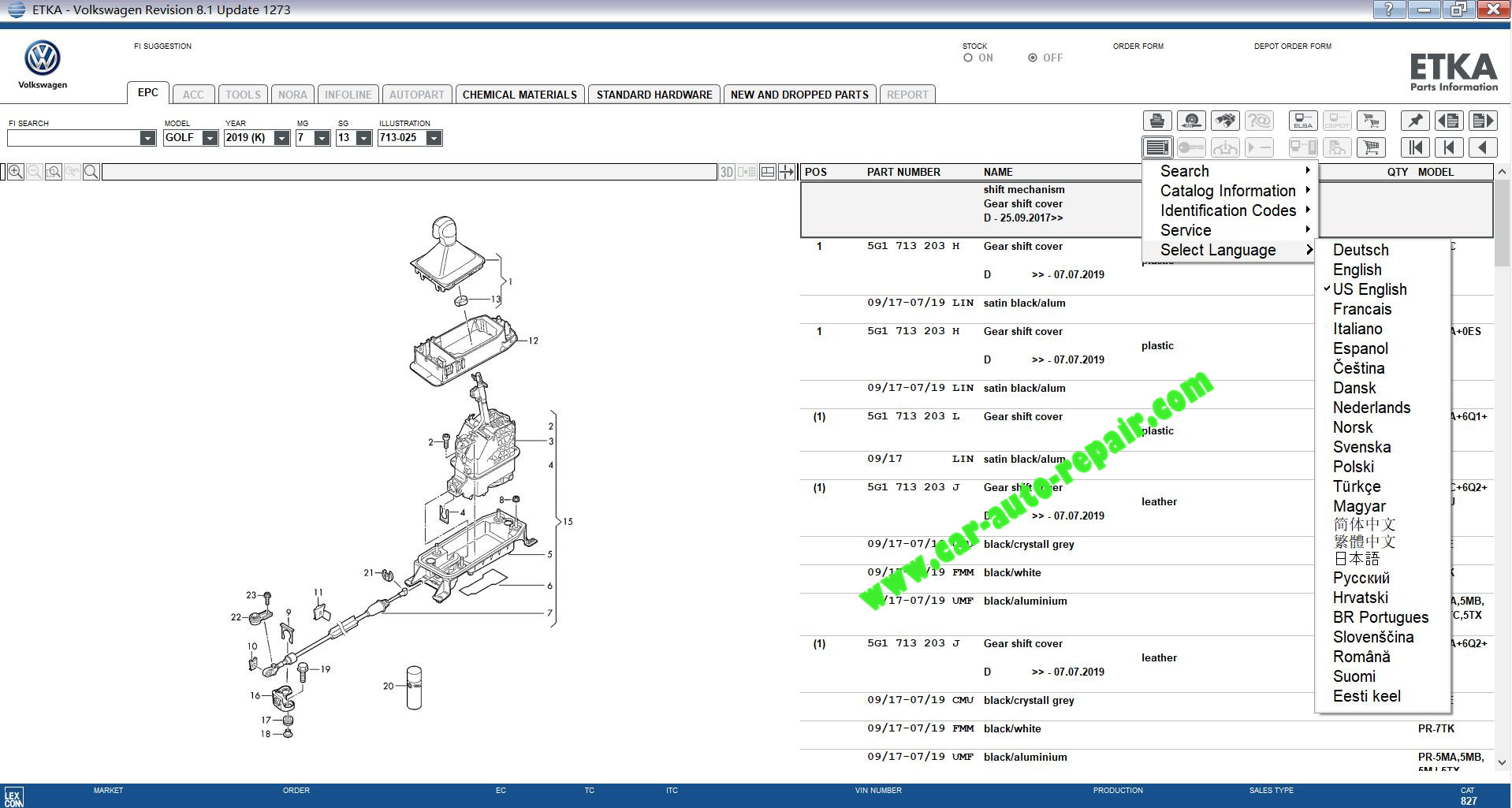Click FI SUGGESTION label
Image resolution: width=1512 pixels, height=808 pixels.
click(x=162, y=46)
